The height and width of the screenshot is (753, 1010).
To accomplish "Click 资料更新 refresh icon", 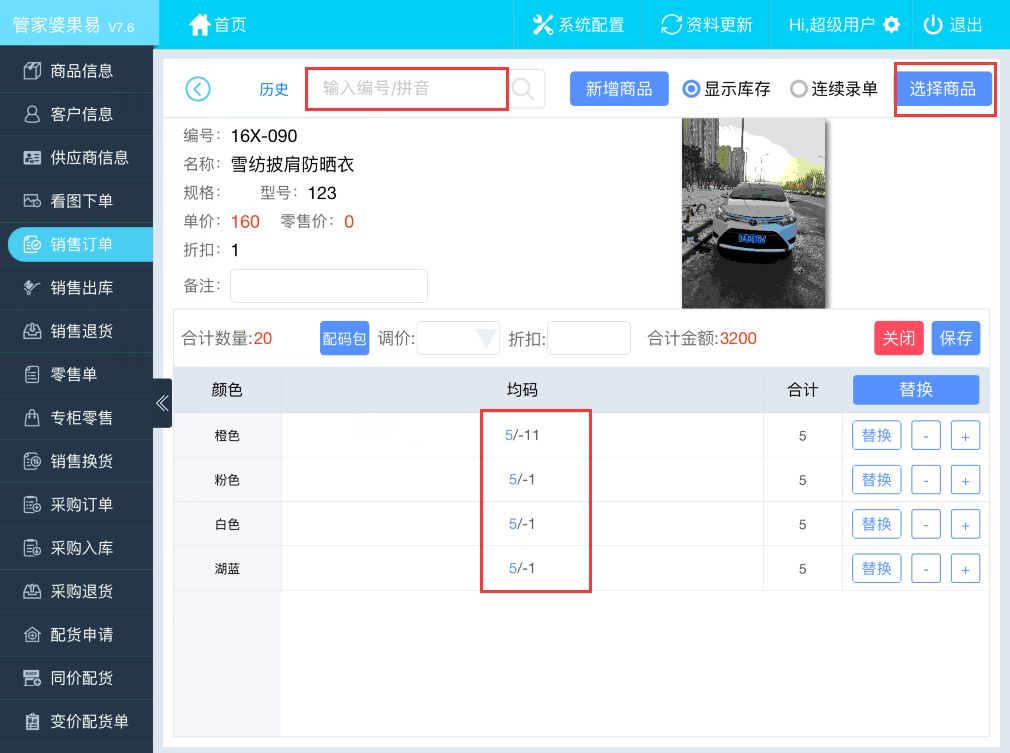I will (671, 25).
